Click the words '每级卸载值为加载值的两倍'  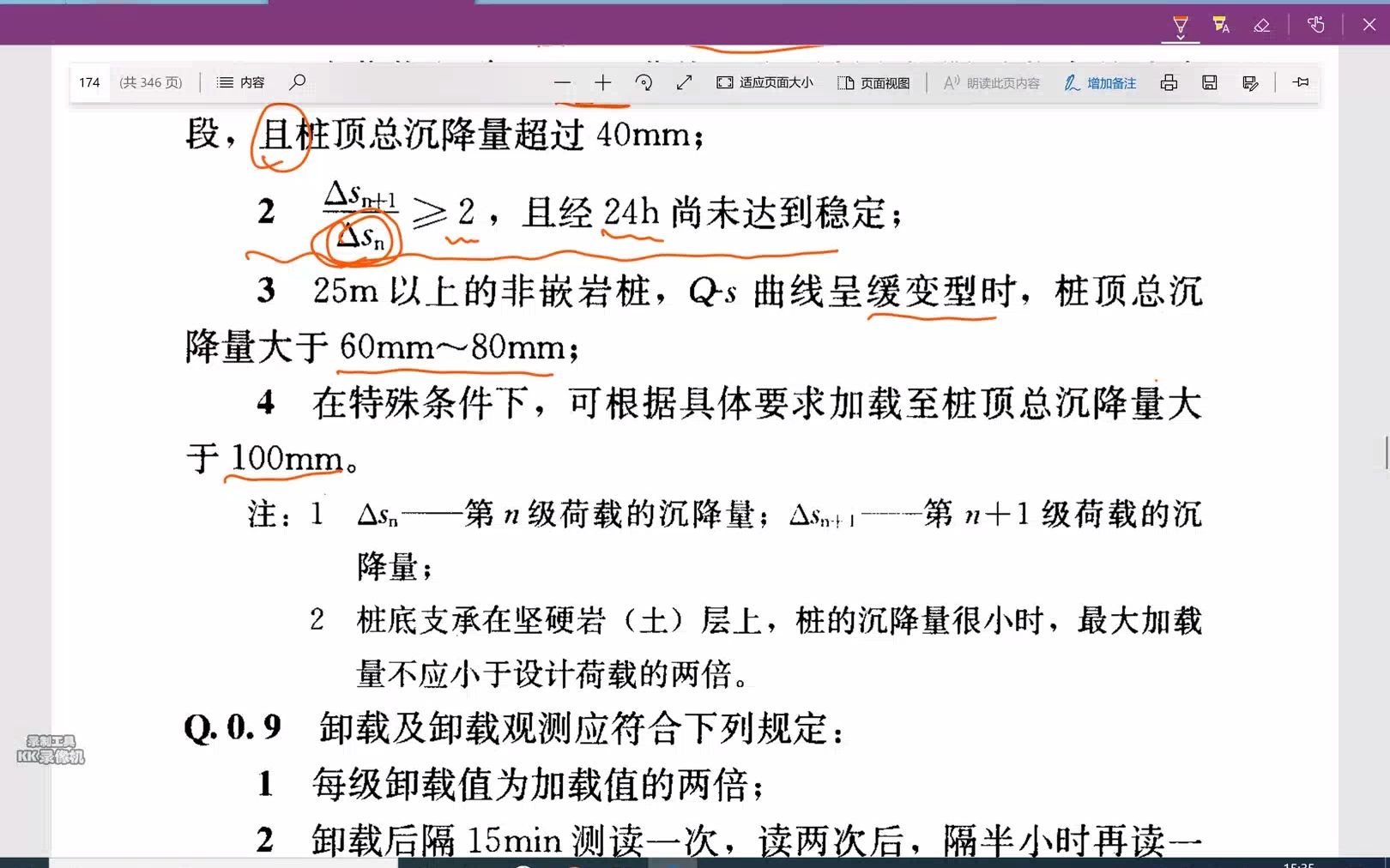[531, 784]
